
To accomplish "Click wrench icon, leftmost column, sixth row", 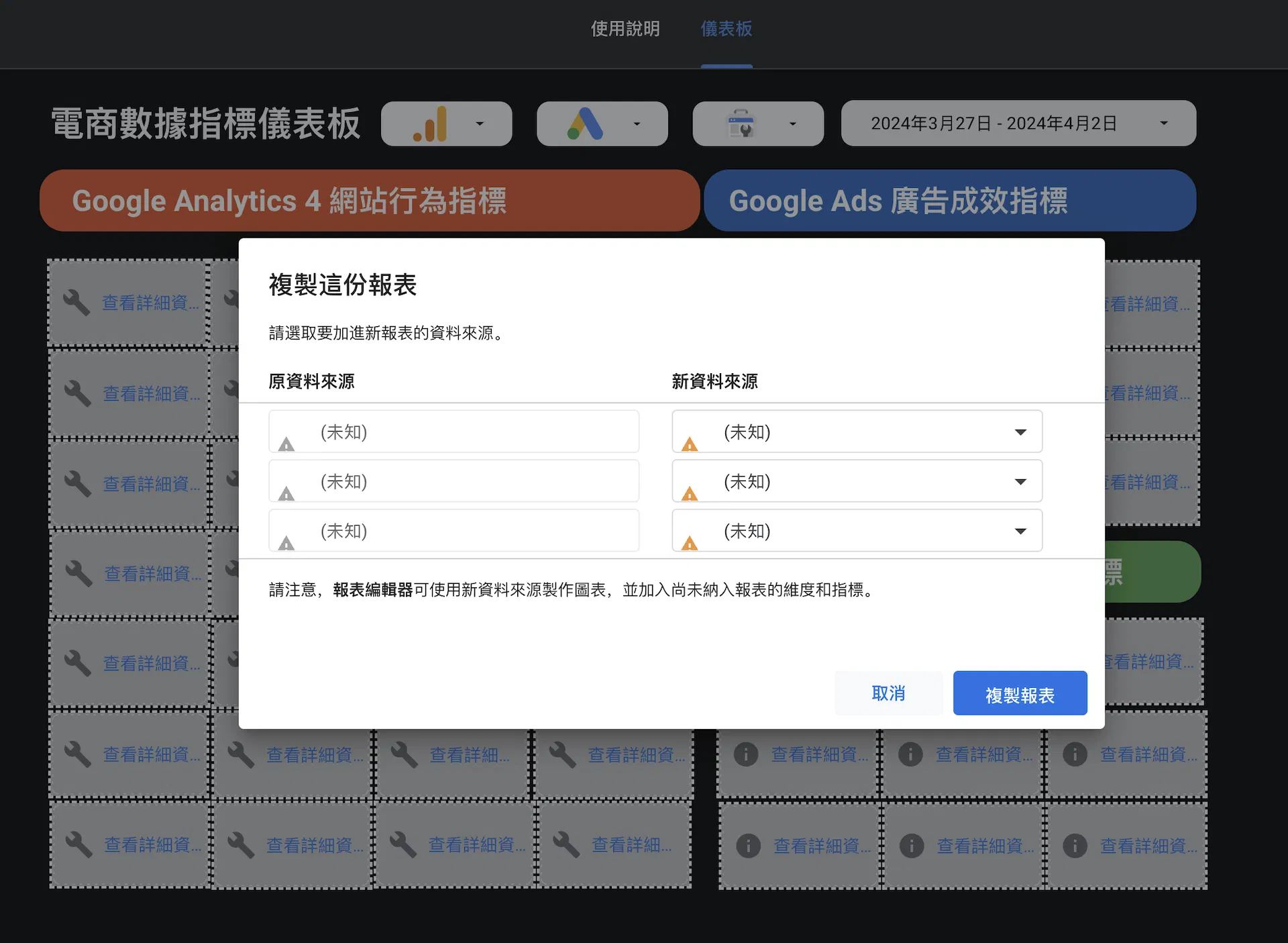I will click(78, 754).
